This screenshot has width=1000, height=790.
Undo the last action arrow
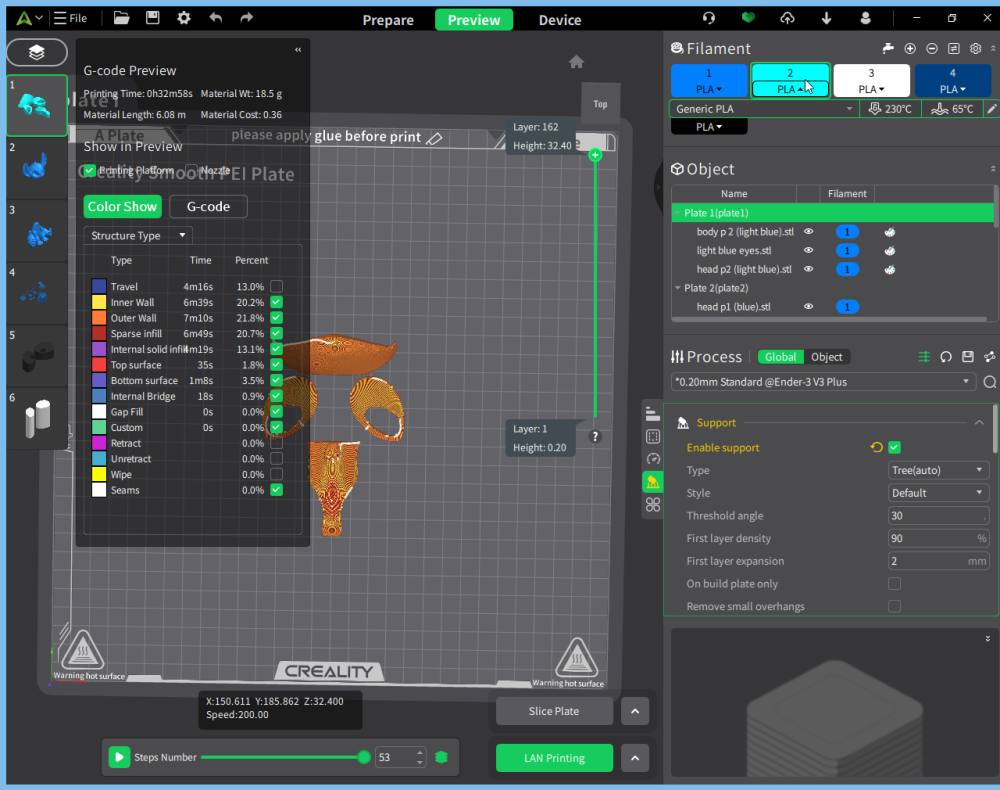coord(216,18)
